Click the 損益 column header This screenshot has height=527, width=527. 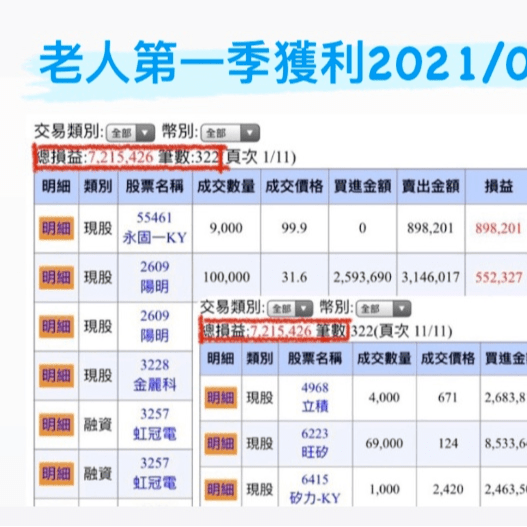[x=498, y=186]
